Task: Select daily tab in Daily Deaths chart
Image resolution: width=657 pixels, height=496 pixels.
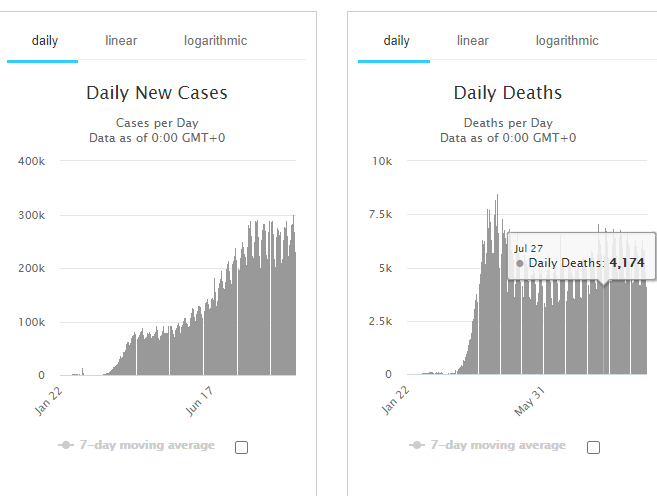Action: pyautogui.click(x=397, y=41)
